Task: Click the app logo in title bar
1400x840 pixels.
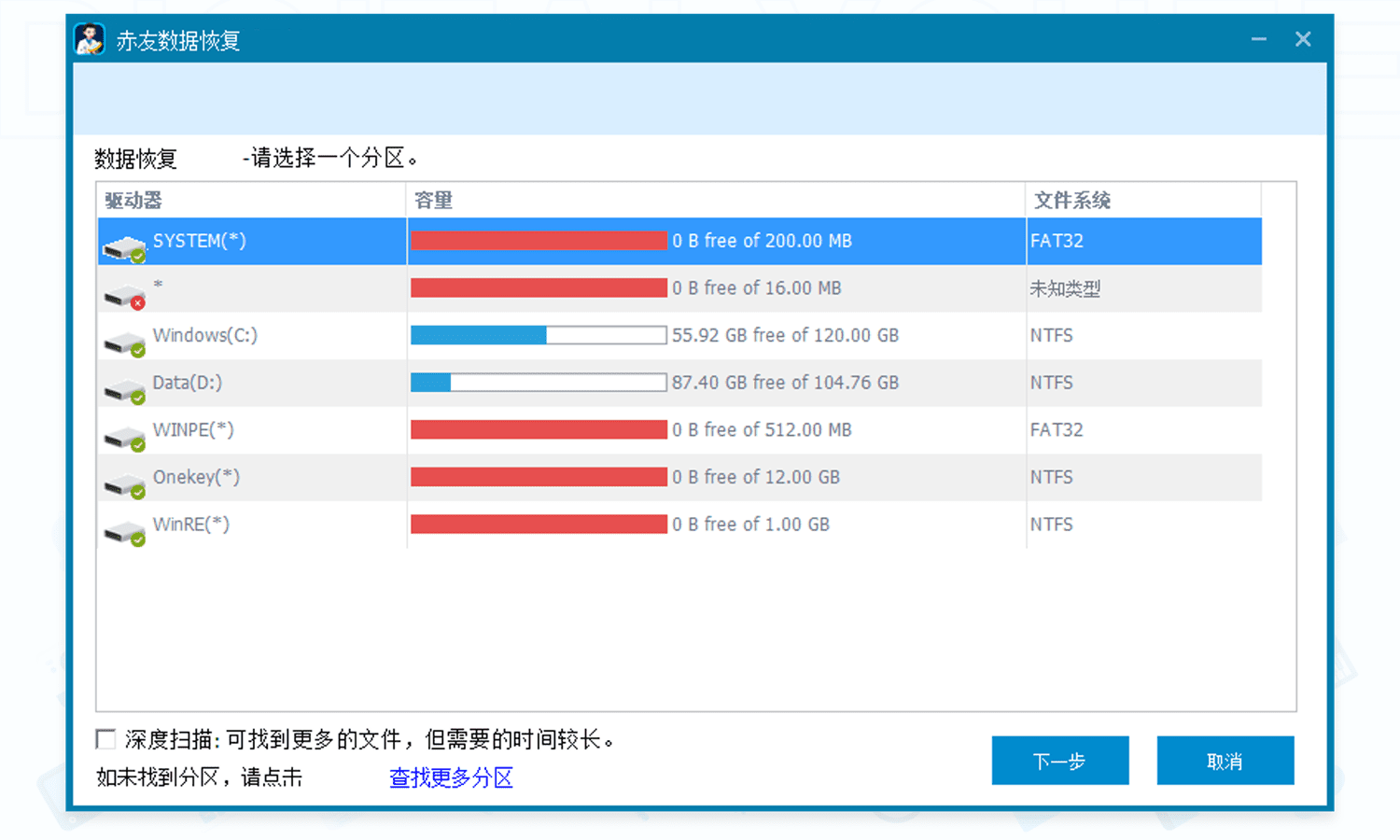Action: point(90,40)
